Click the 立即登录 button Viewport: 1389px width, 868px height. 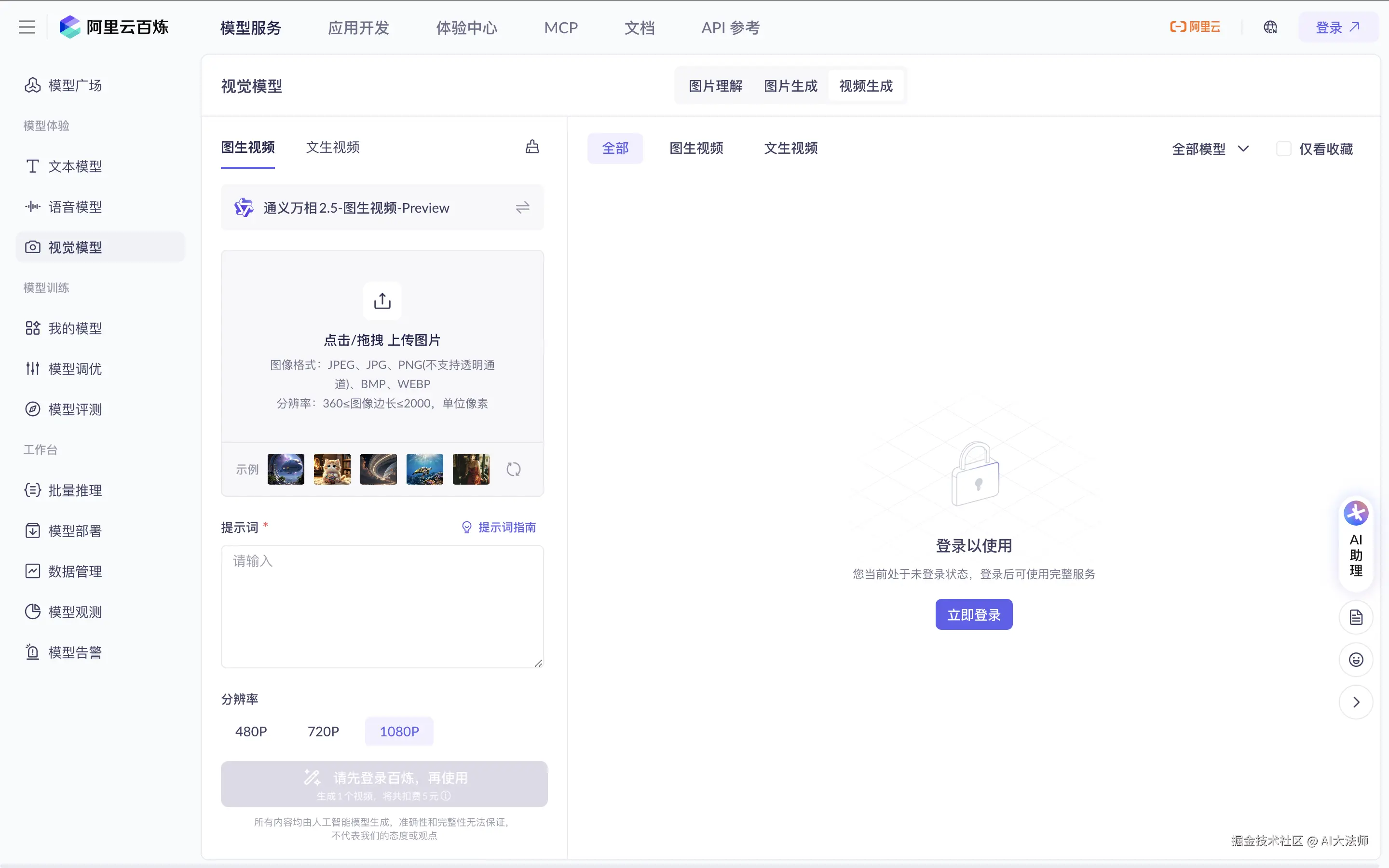[x=973, y=615]
